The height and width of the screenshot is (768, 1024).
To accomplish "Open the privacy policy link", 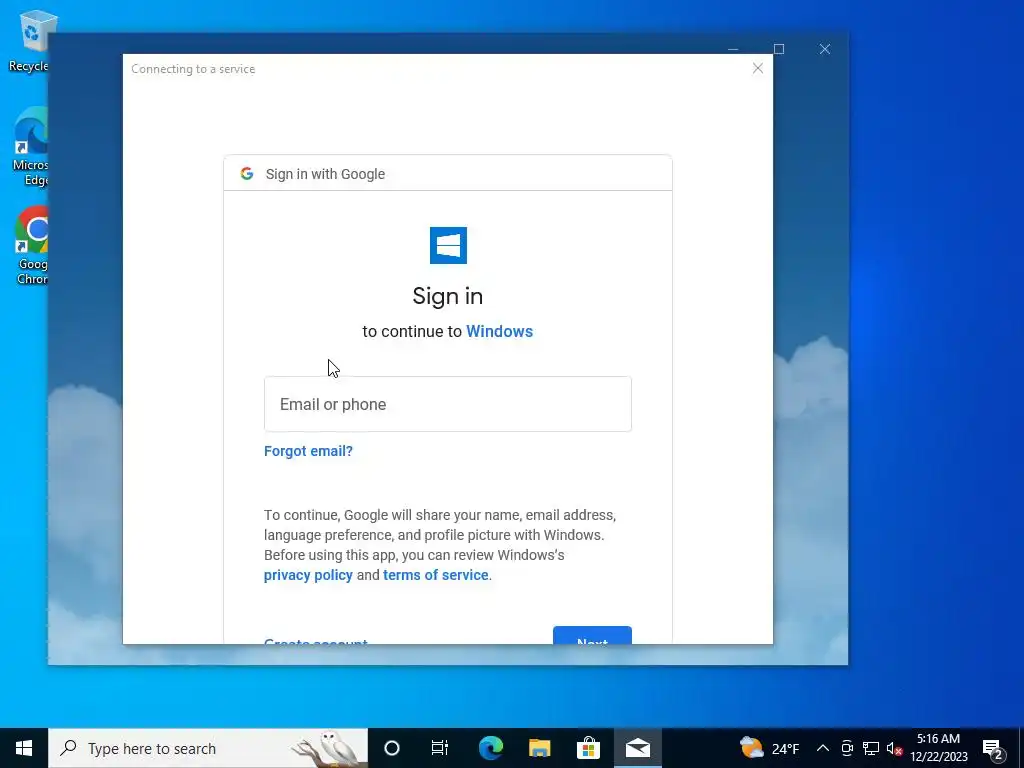I will (x=308, y=575).
